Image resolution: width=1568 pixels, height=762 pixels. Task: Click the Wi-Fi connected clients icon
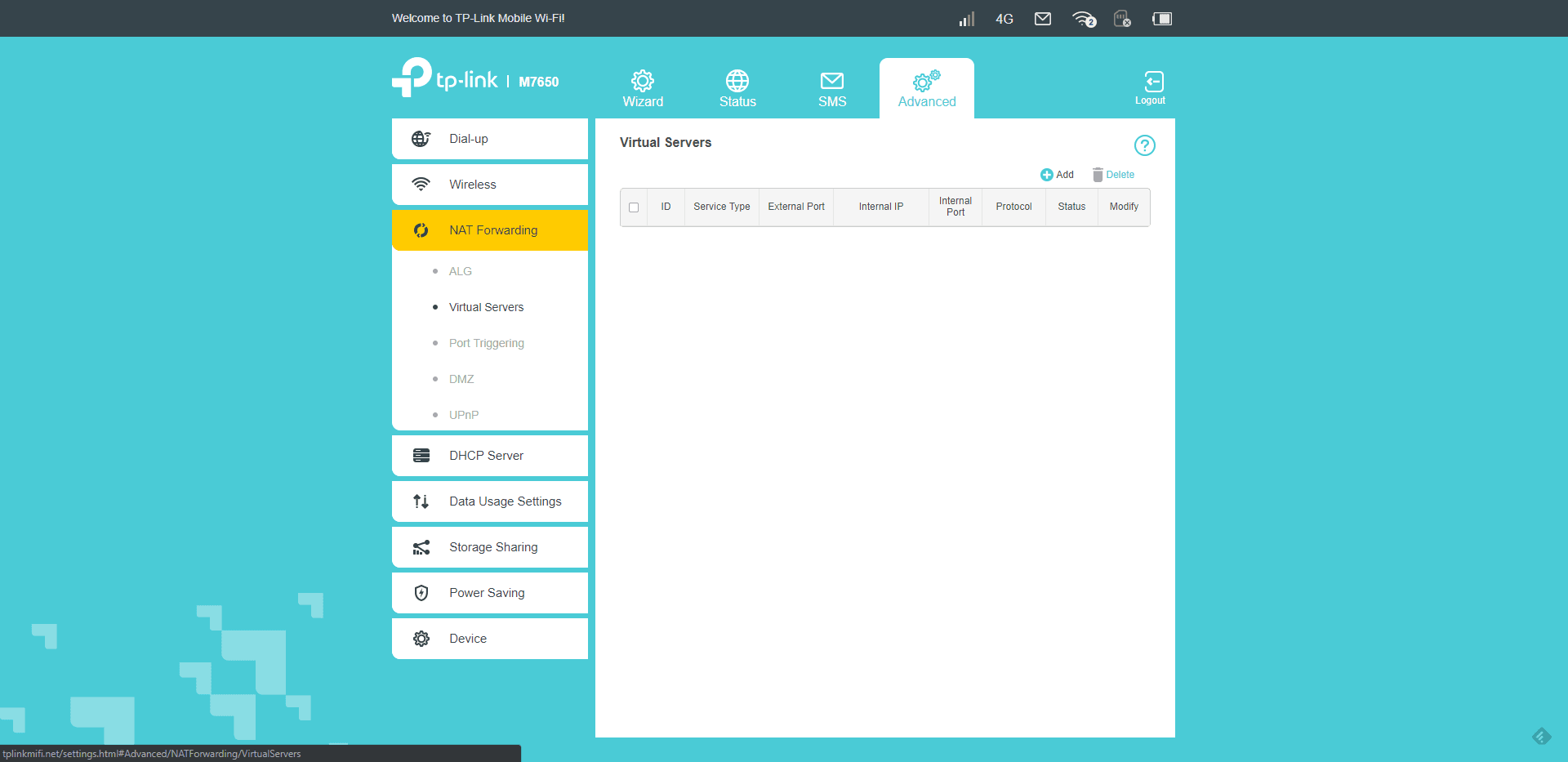[1084, 19]
